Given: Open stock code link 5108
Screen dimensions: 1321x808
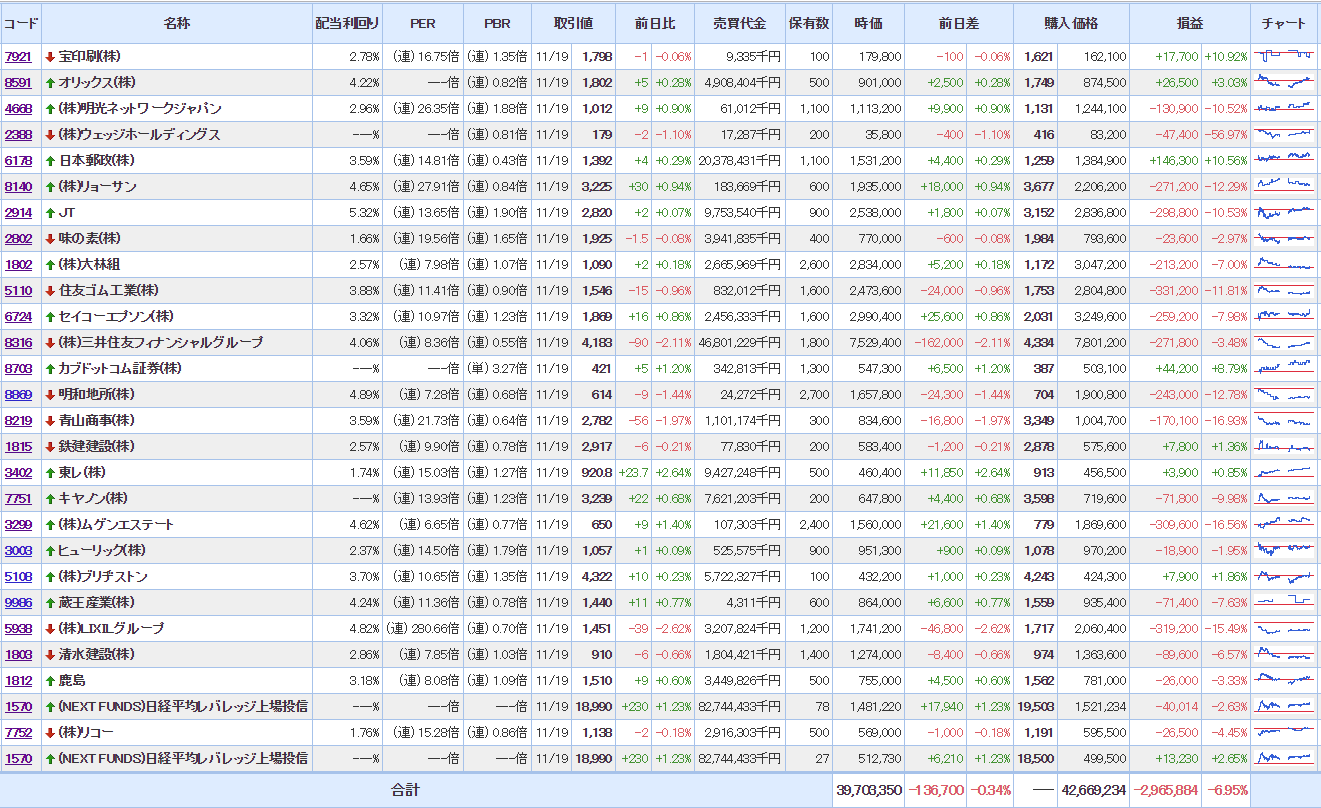Looking at the screenshot, I should (18, 577).
